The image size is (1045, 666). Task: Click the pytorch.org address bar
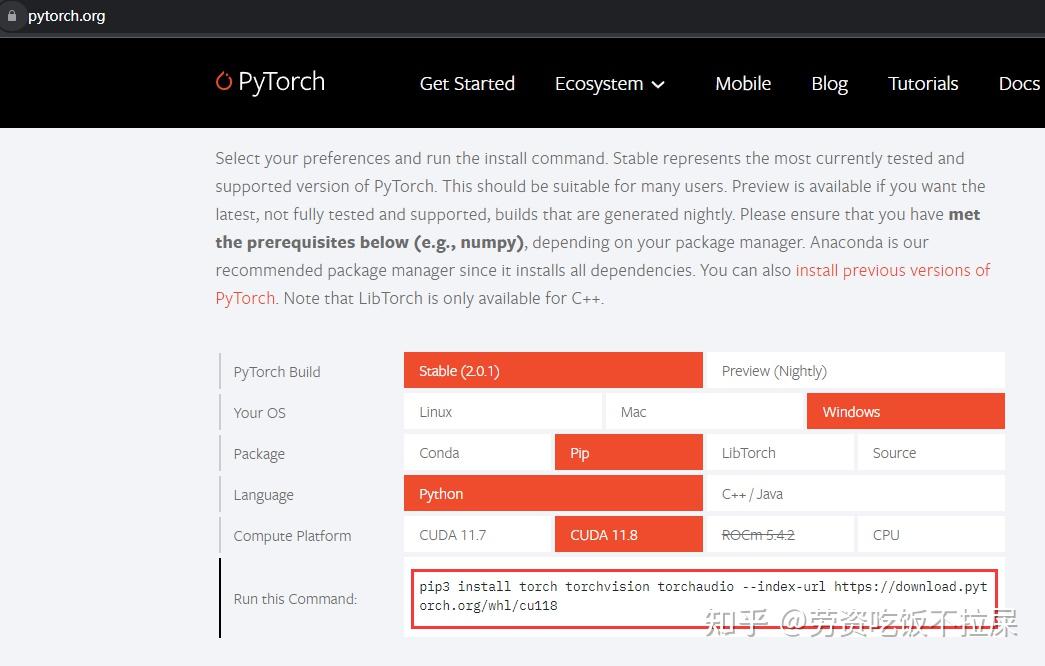tap(66, 16)
